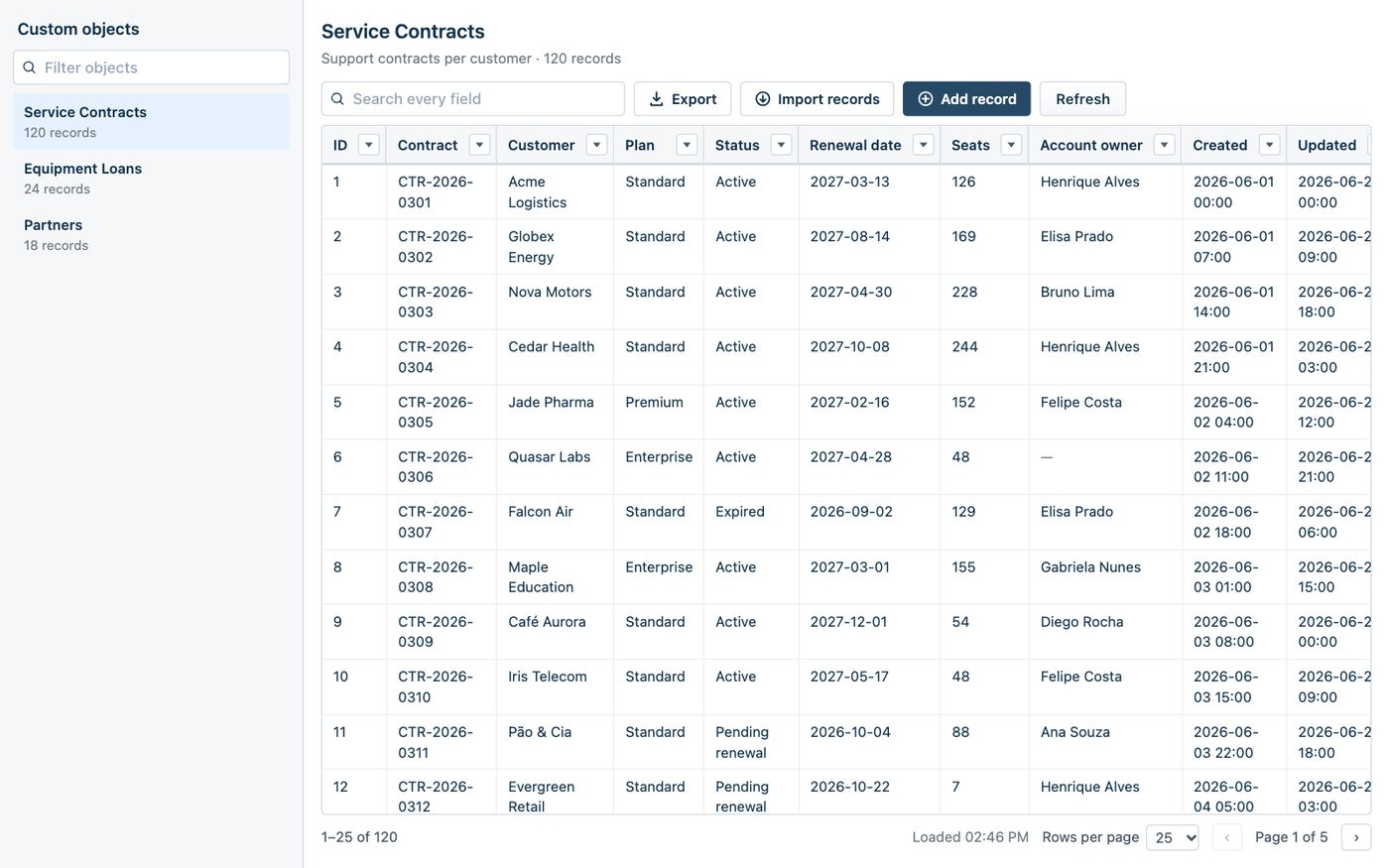Click Ana Souza account owner cell
This screenshot has width=1389, height=868.
point(1104,742)
